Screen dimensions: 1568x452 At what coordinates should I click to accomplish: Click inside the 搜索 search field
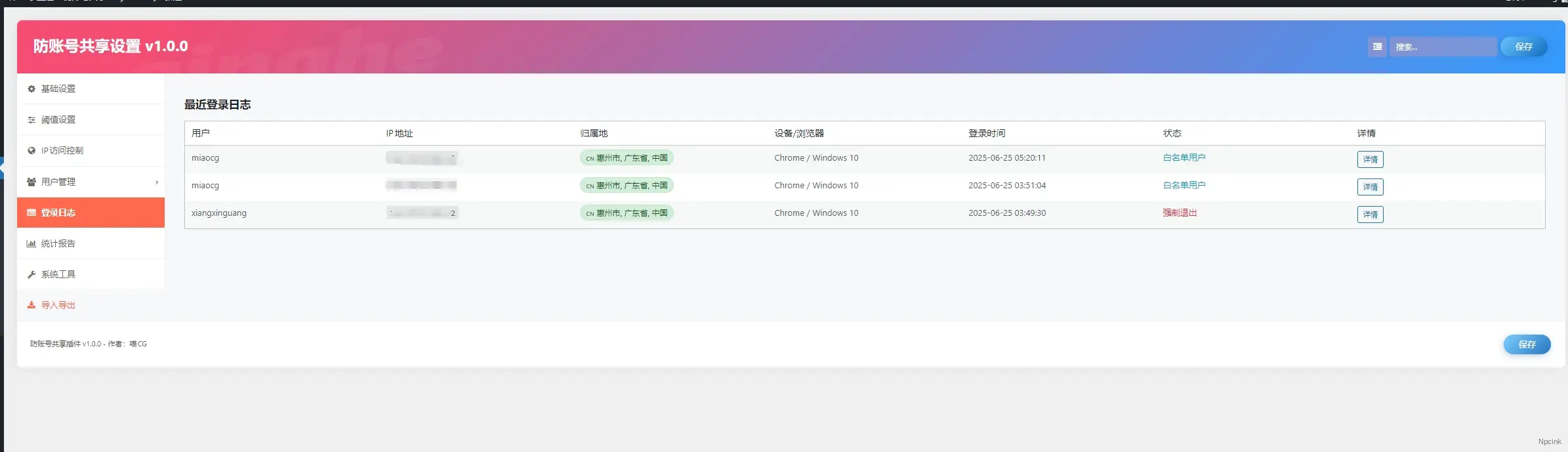click(x=1442, y=47)
